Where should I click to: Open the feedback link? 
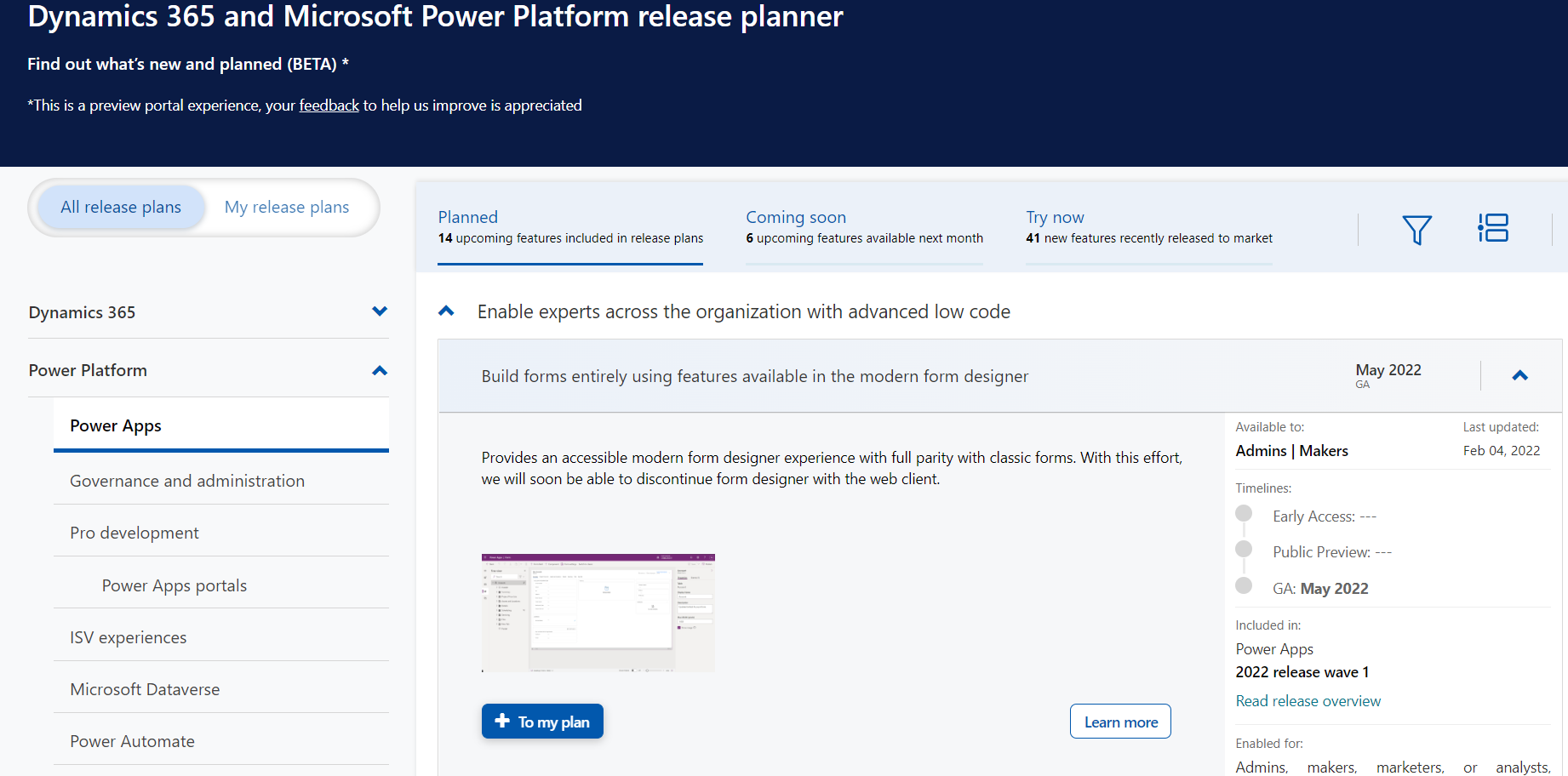click(329, 106)
